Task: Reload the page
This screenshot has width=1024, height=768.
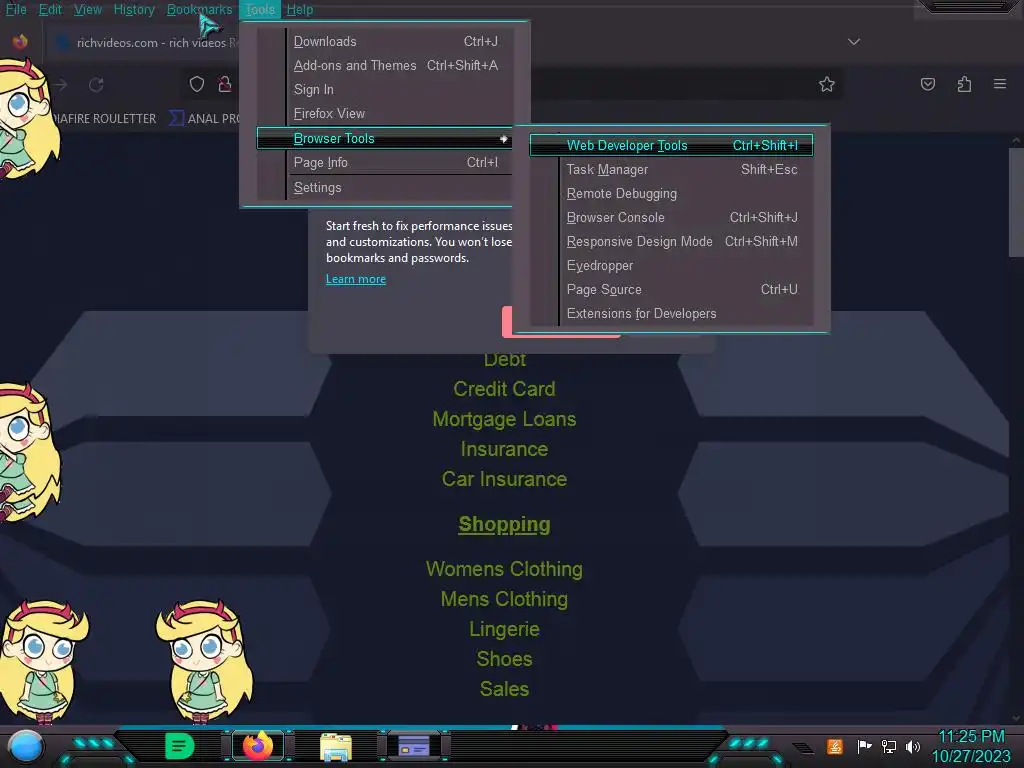Action: (x=96, y=84)
